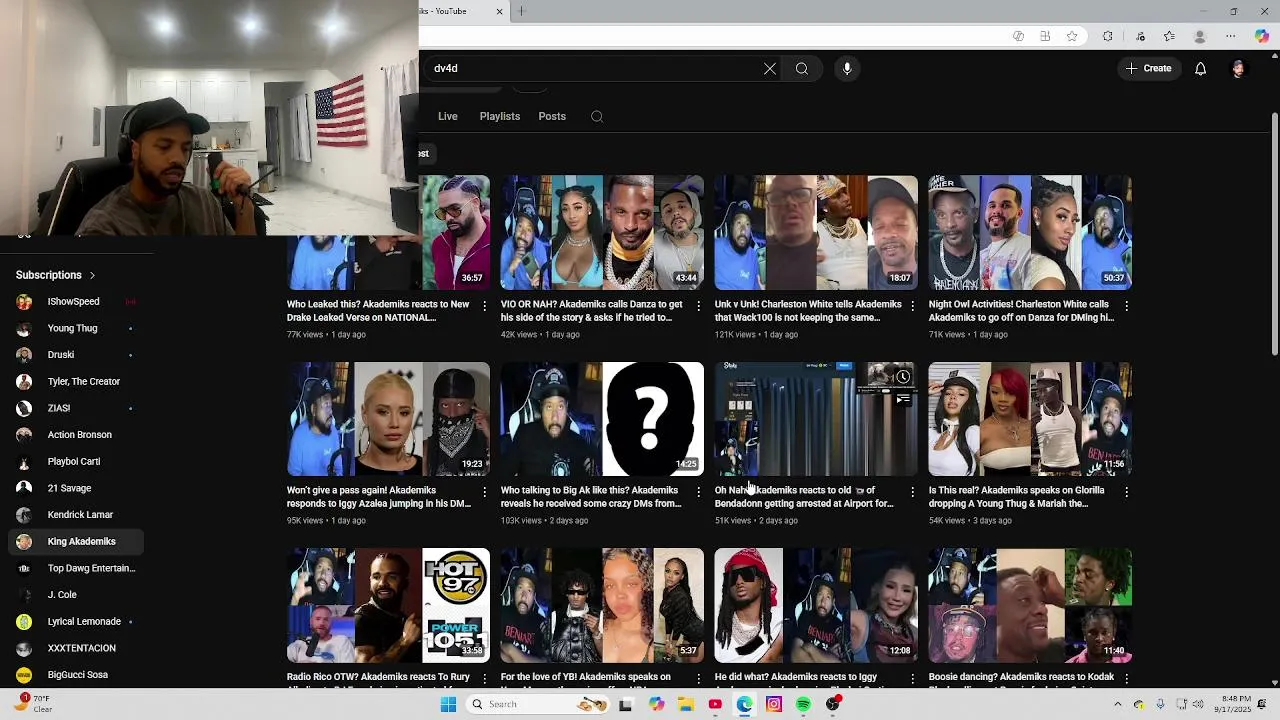This screenshot has width=1280, height=720.
Task: Open options for the Bendadonn arrested video
Action: pos(912,492)
